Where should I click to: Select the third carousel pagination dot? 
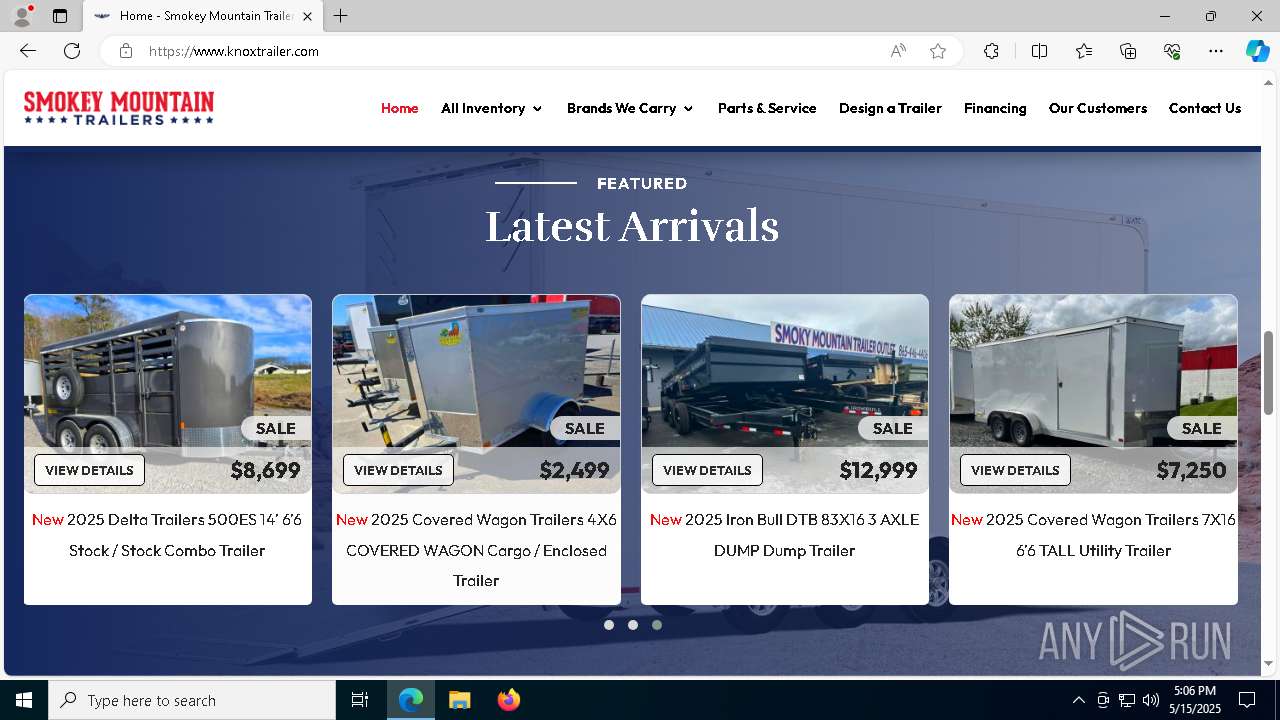(657, 625)
